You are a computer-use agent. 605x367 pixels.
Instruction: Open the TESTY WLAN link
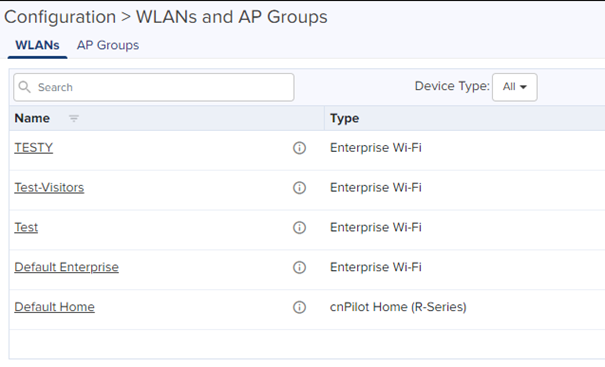[x=34, y=148]
